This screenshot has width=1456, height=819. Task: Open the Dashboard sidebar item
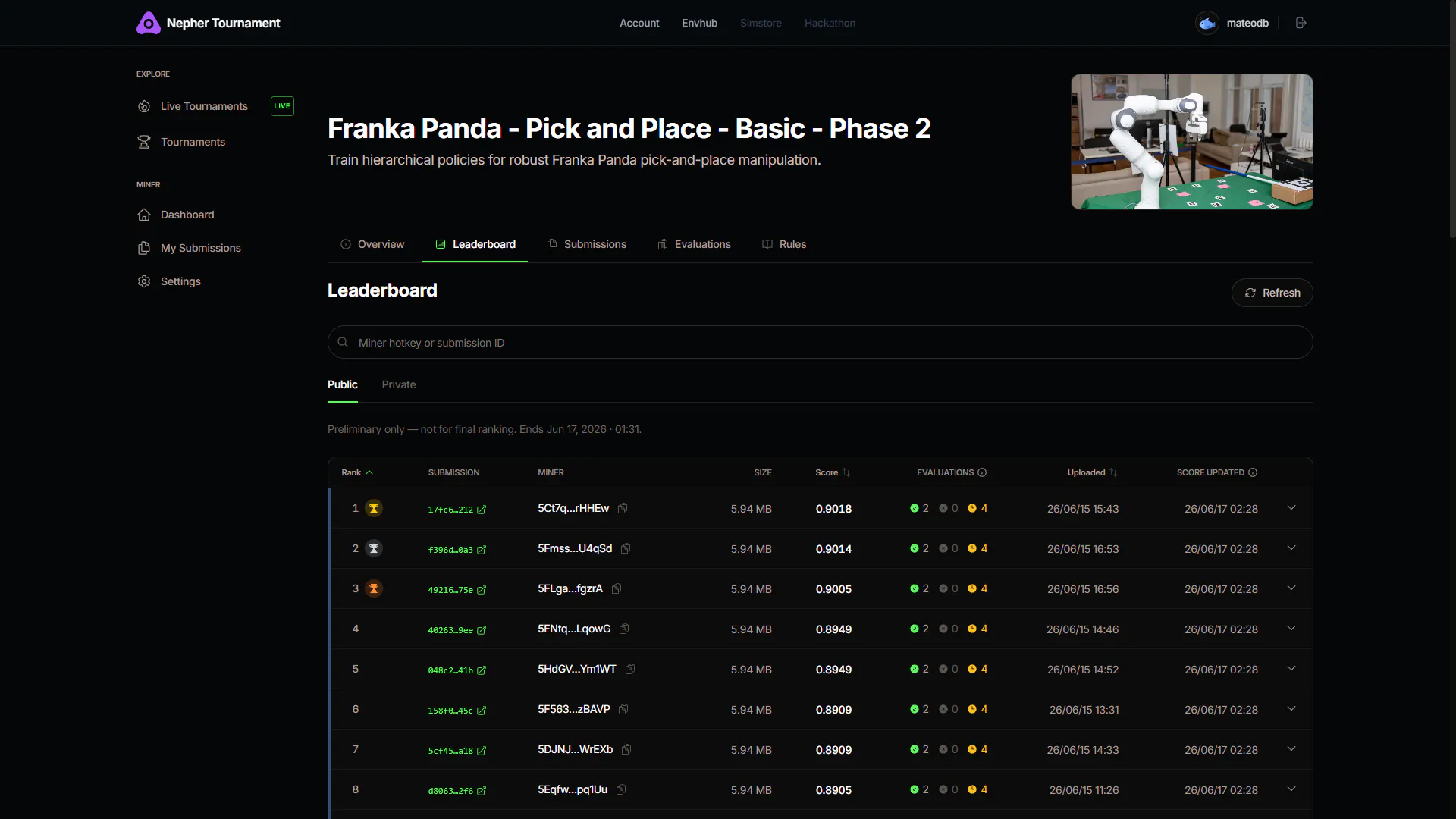[187, 215]
